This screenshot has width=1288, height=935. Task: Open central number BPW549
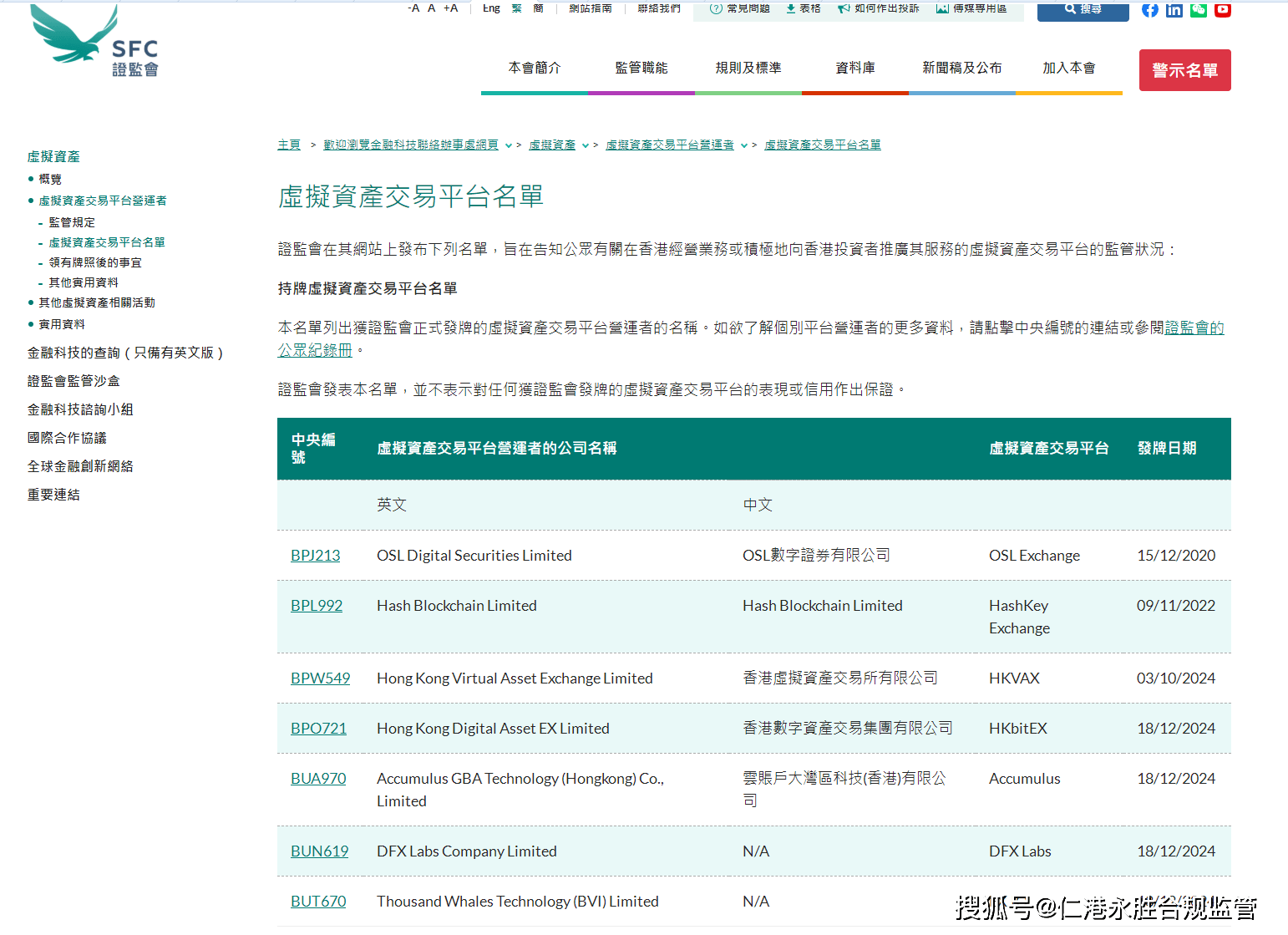coord(321,678)
